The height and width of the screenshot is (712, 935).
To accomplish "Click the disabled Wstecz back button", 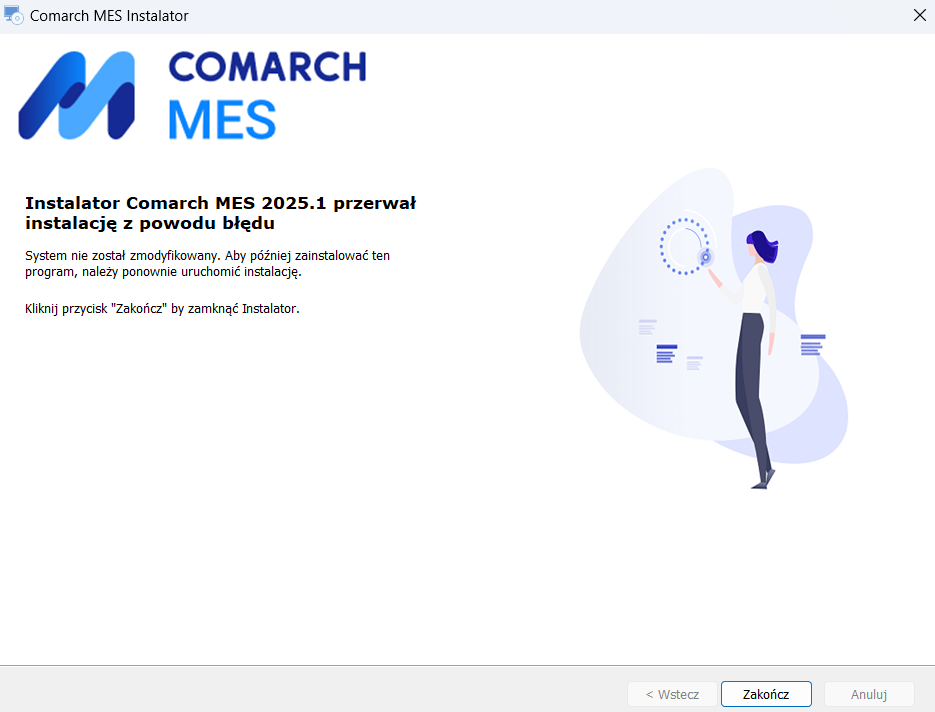I will pyautogui.click(x=672, y=694).
